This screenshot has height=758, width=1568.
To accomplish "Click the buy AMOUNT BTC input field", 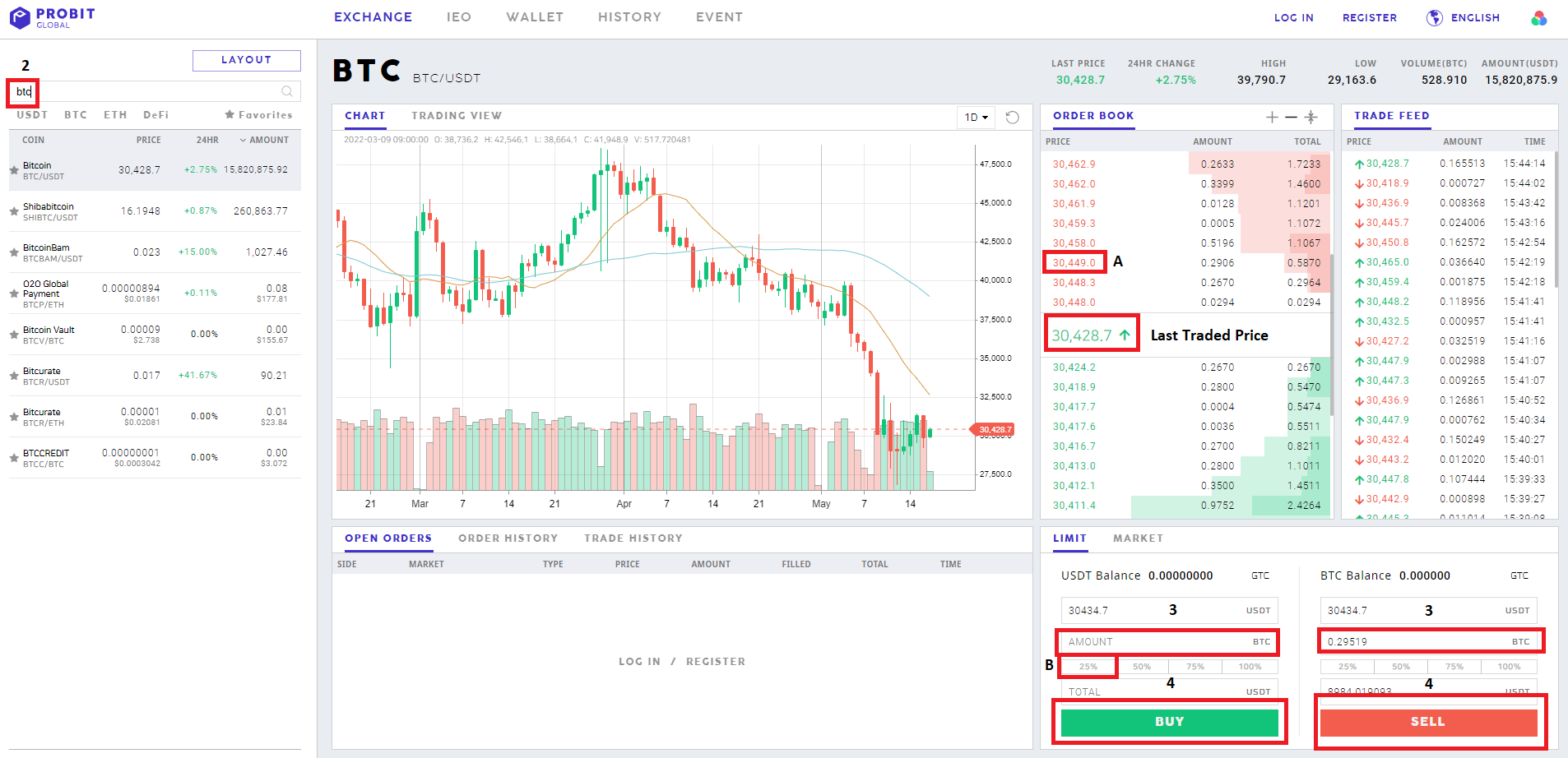I will point(1156,642).
